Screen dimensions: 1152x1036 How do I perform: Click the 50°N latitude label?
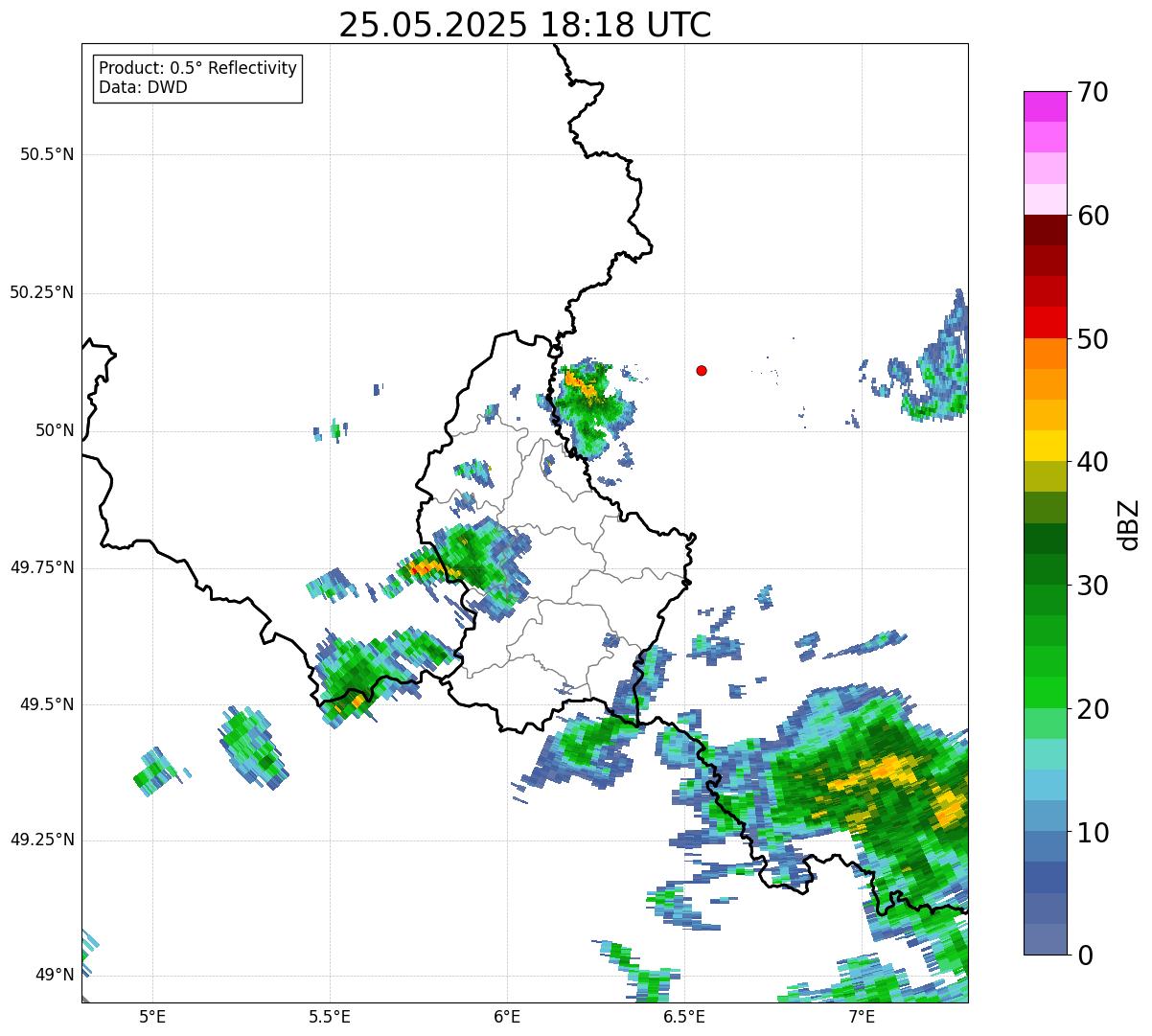[x=55, y=430]
